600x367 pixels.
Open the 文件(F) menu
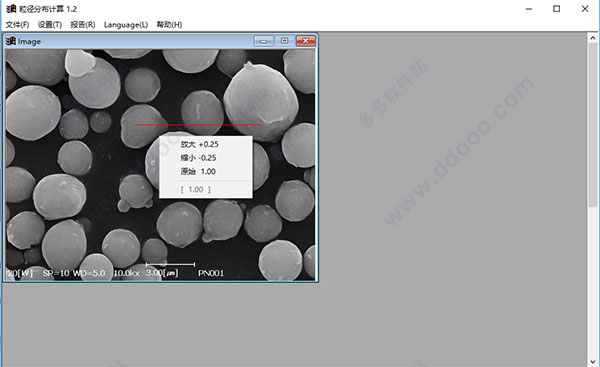pos(17,25)
